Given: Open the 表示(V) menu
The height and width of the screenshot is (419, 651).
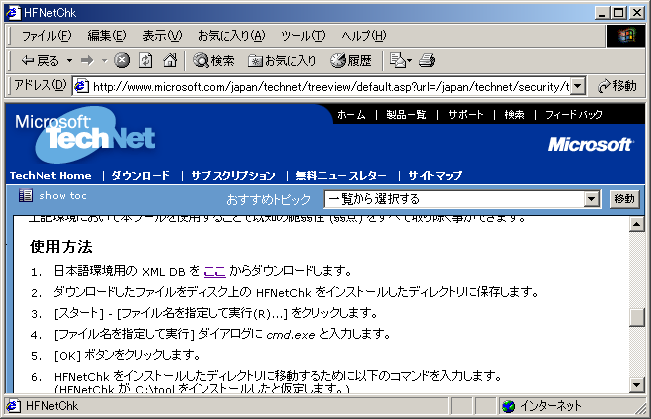Looking at the screenshot, I should (x=162, y=36).
